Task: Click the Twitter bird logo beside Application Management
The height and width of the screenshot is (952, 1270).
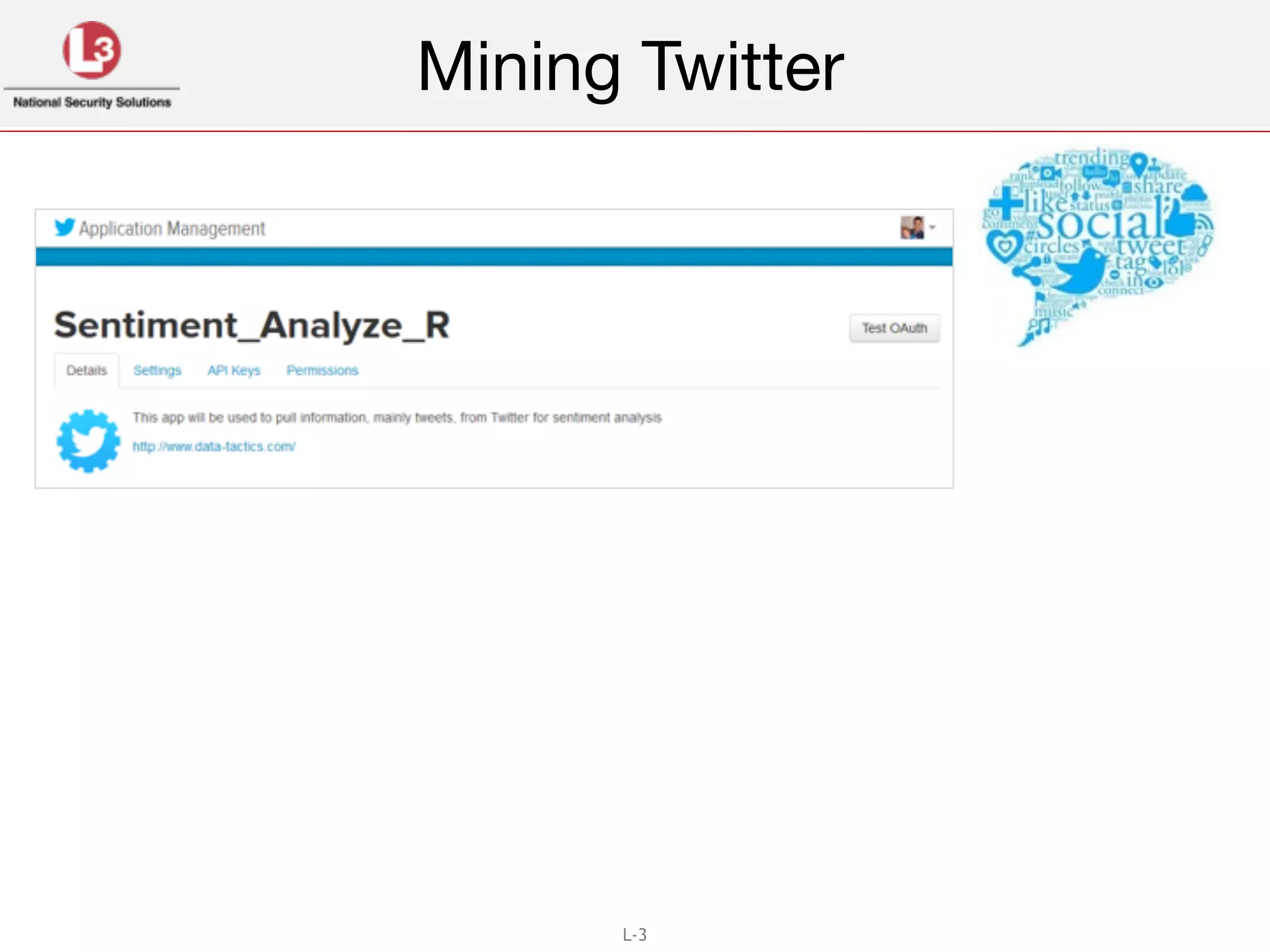Action: 64,227
